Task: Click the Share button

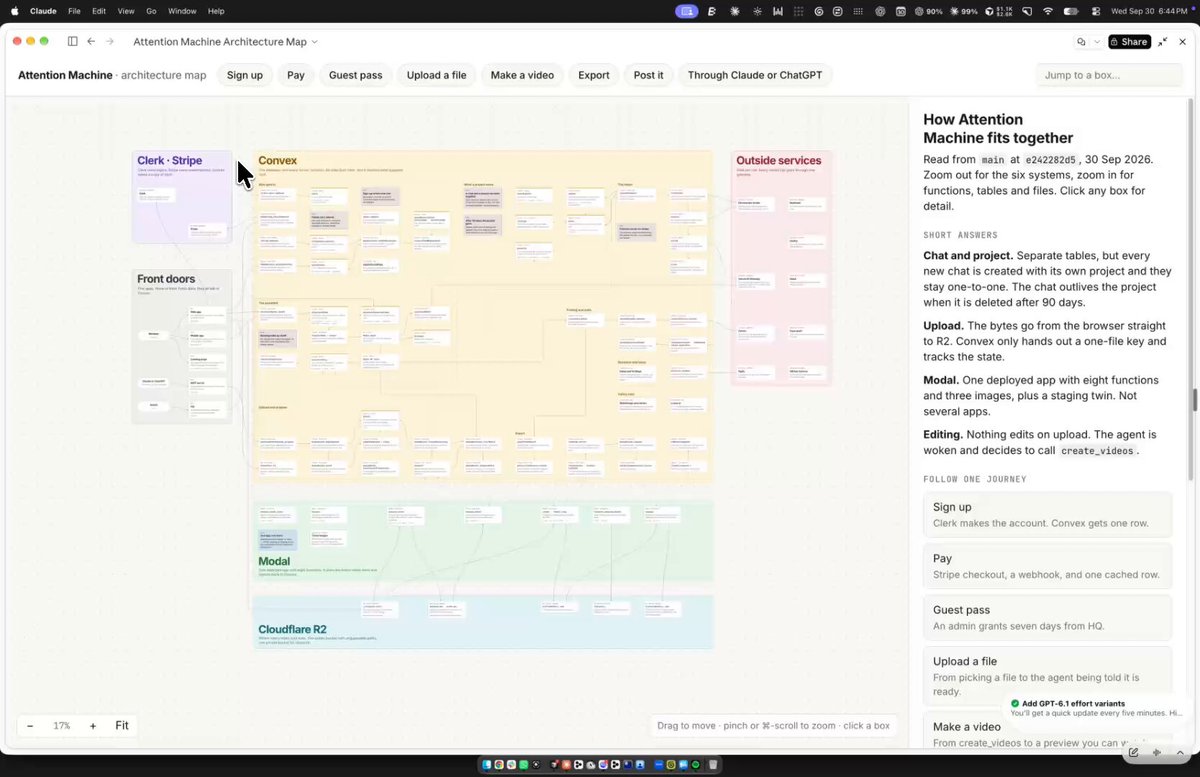Action: (x=1129, y=42)
